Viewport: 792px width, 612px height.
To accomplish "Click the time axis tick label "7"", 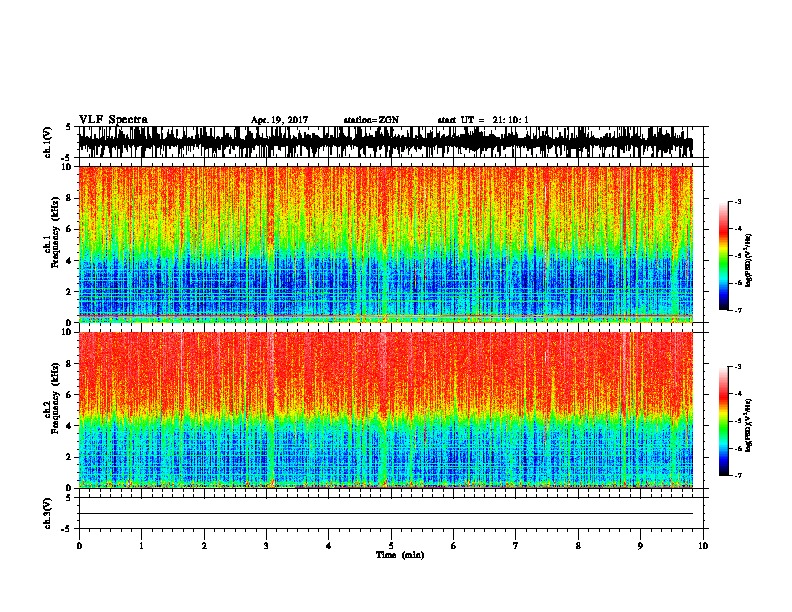I will tap(516, 546).
